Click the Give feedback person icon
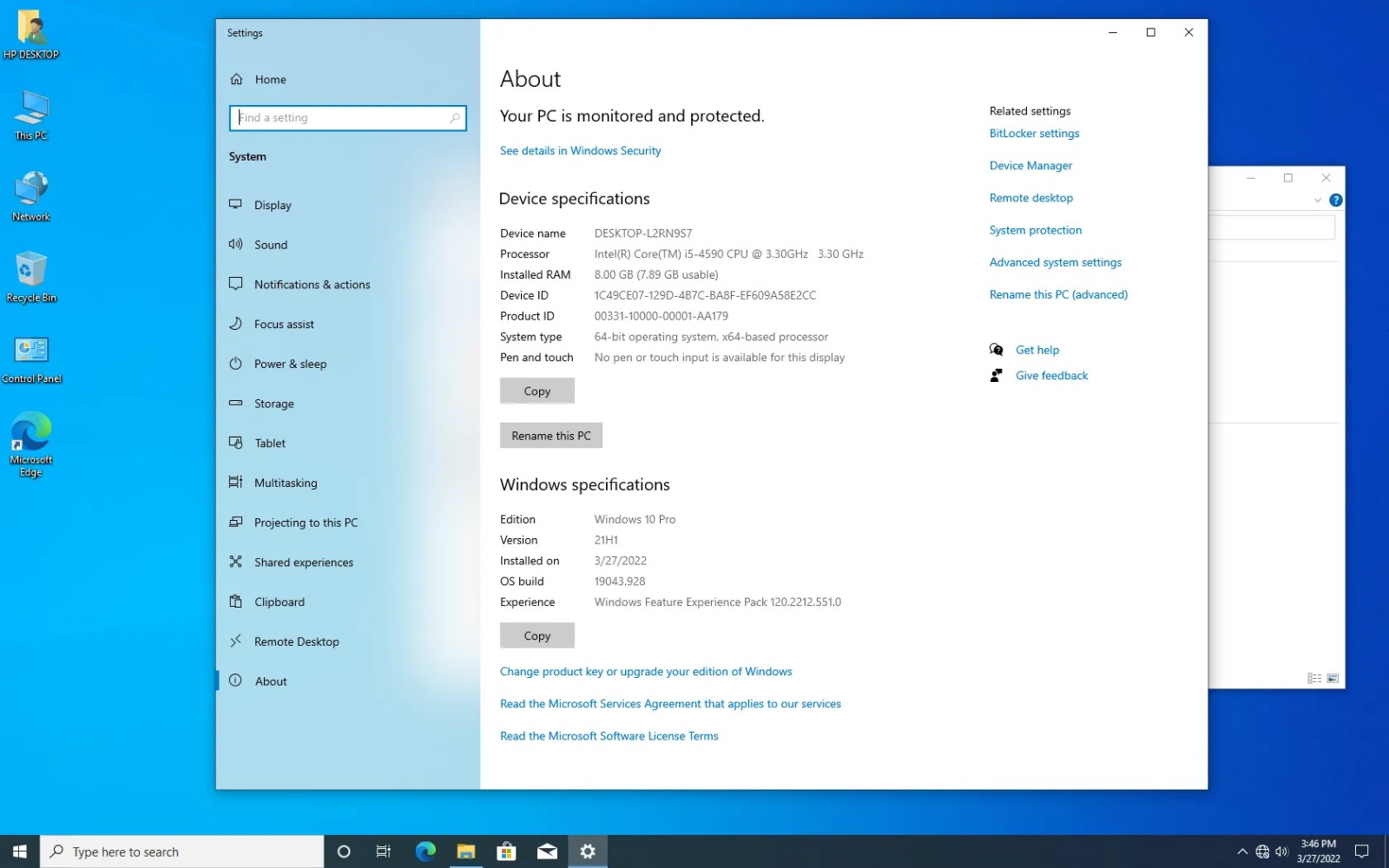This screenshot has height=868, width=1389. click(997, 375)
